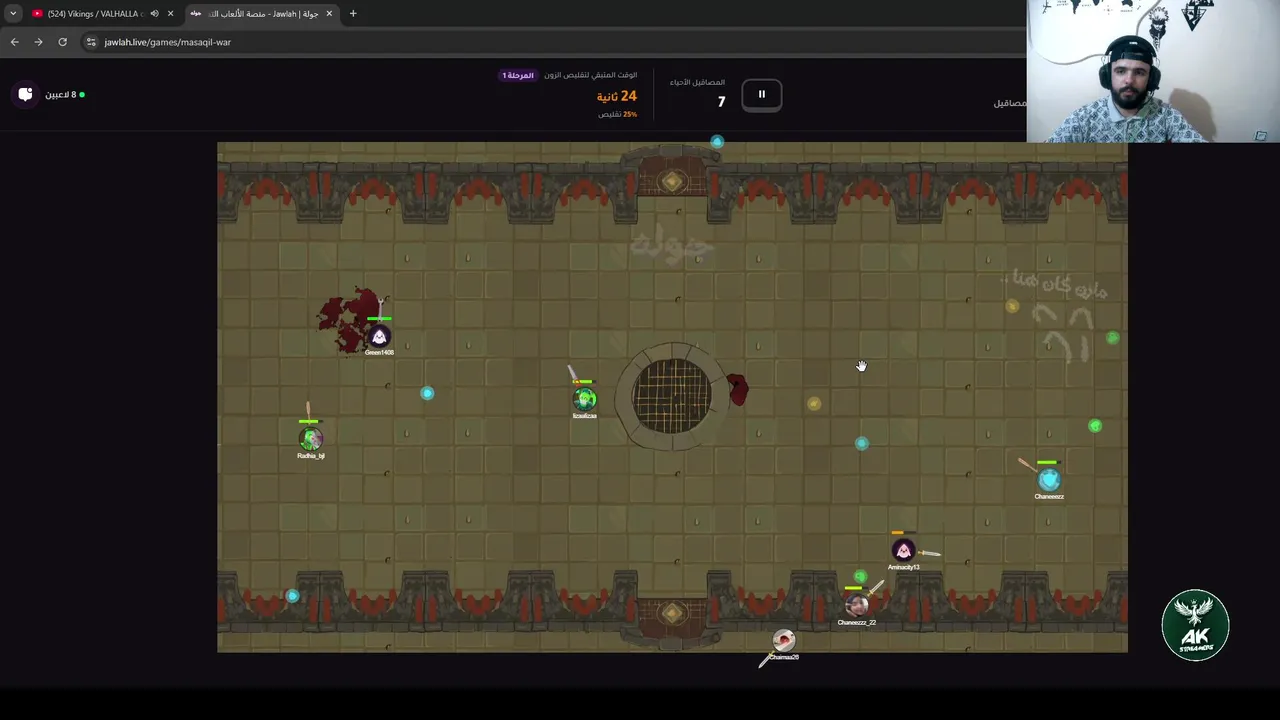Go forward to the next page
The width and height of the screenshot is (1280, 720).
click(x=38, y=42)
